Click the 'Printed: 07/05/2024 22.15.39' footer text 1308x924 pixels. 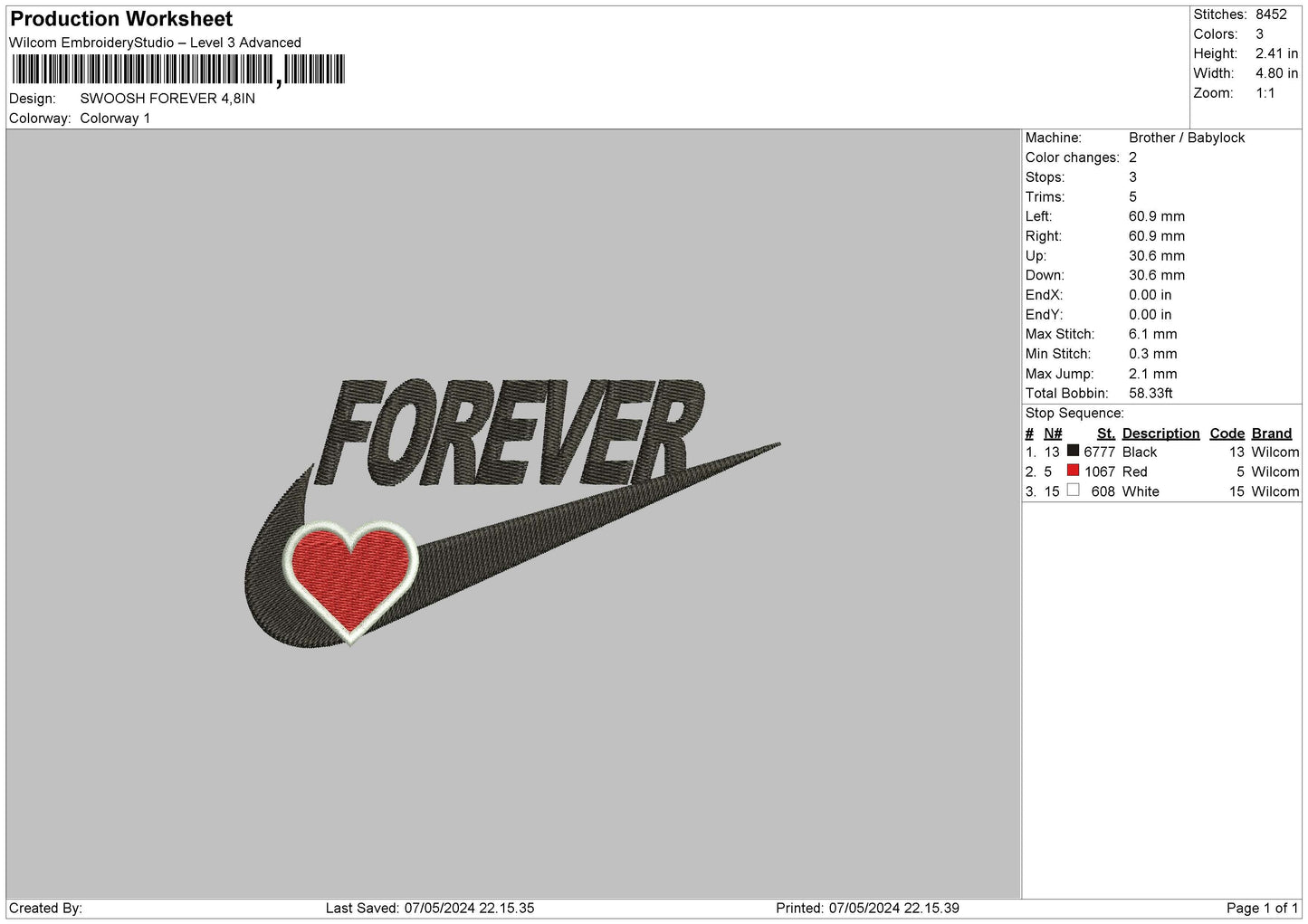[867, 909]
